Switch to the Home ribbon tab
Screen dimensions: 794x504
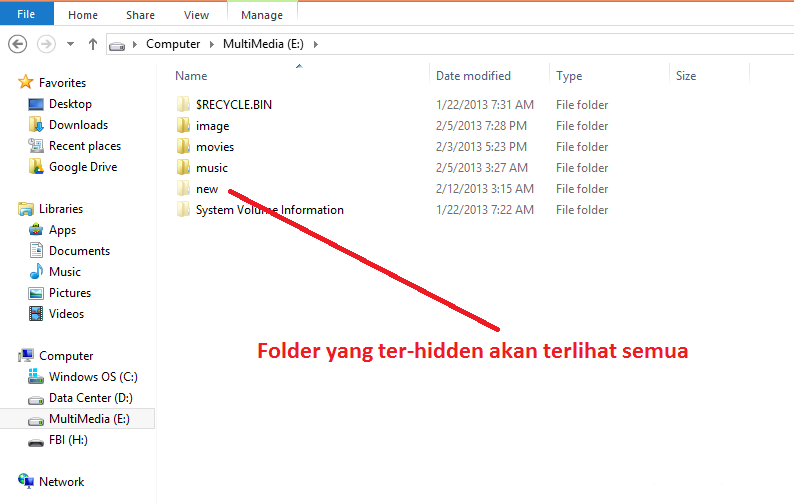(x=83, y=15)
